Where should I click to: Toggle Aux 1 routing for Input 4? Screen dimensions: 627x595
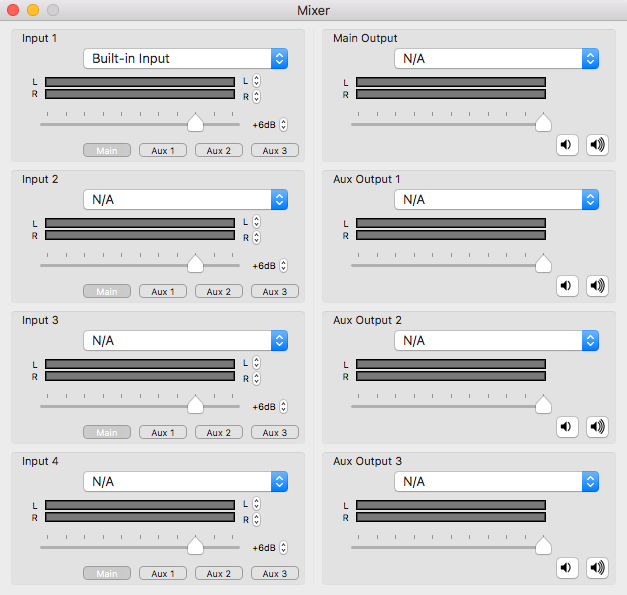tap(163, 574)
